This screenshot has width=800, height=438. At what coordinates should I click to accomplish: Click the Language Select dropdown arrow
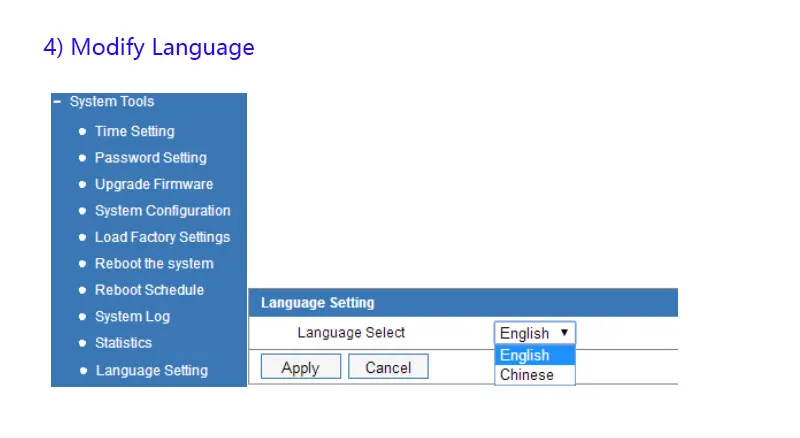(x=564, y=333)
